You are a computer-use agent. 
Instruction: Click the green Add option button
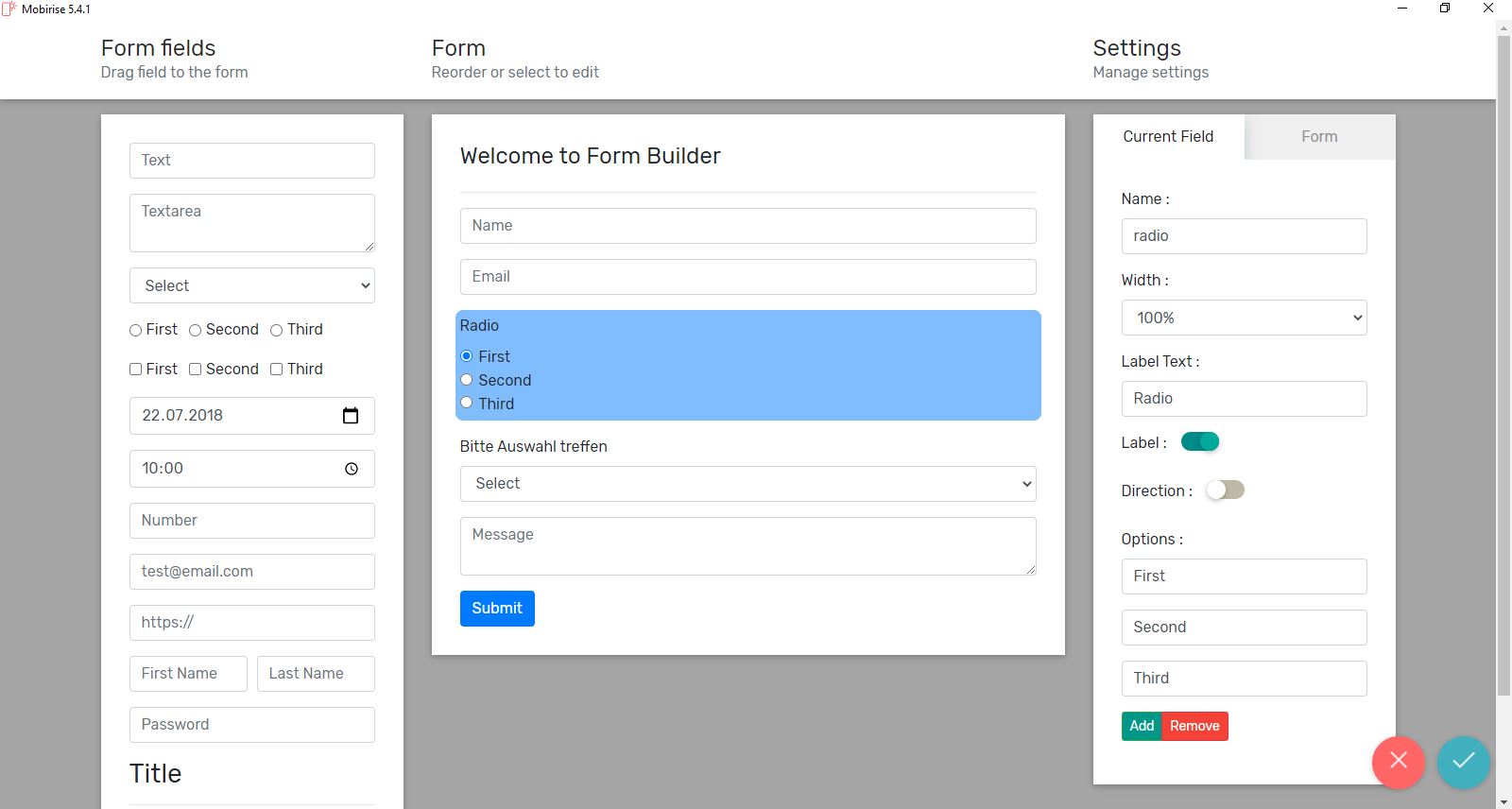[x=1142, y=726]
